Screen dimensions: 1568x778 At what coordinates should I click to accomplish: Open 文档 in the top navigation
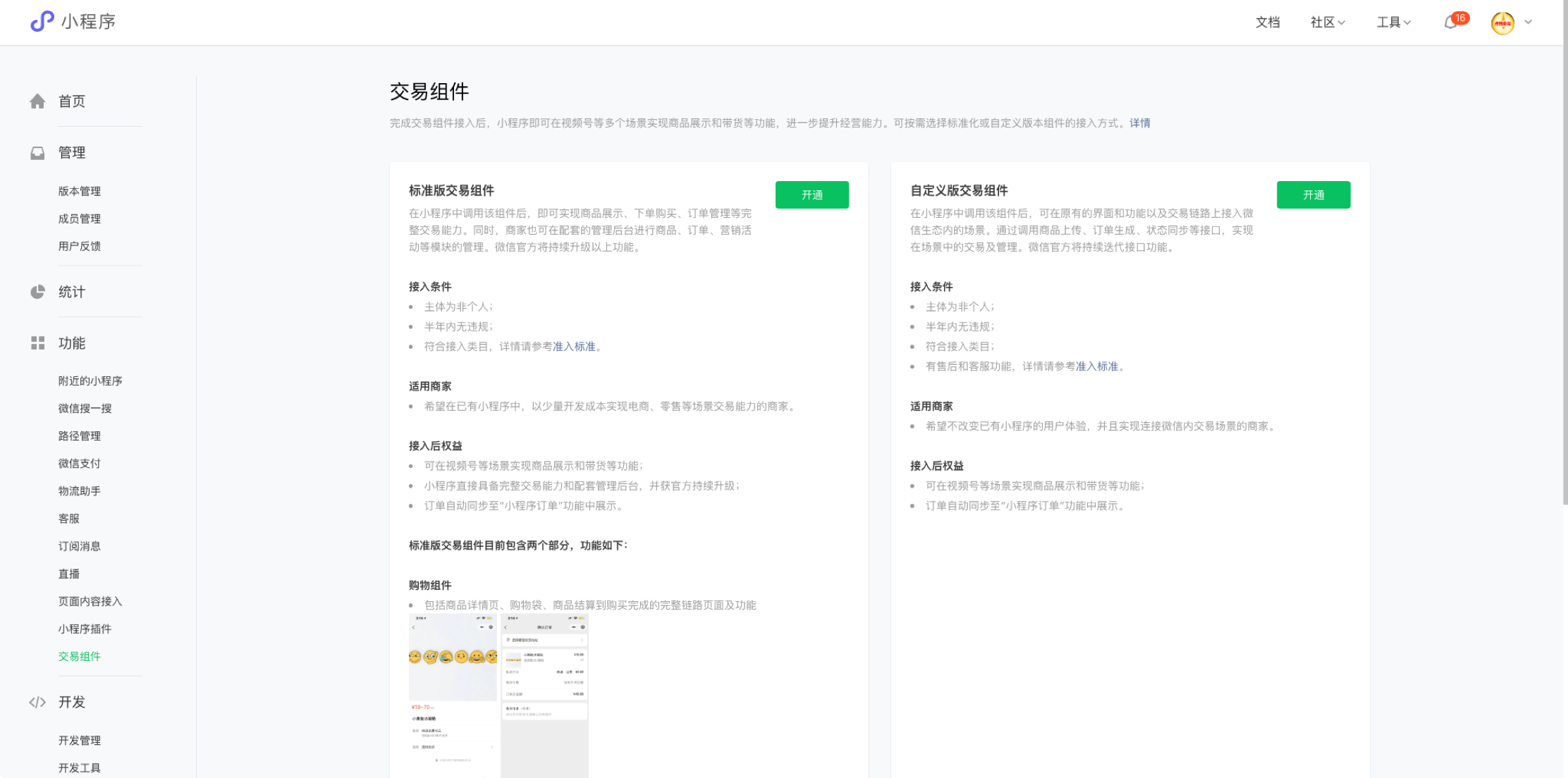coord(1267,22)
